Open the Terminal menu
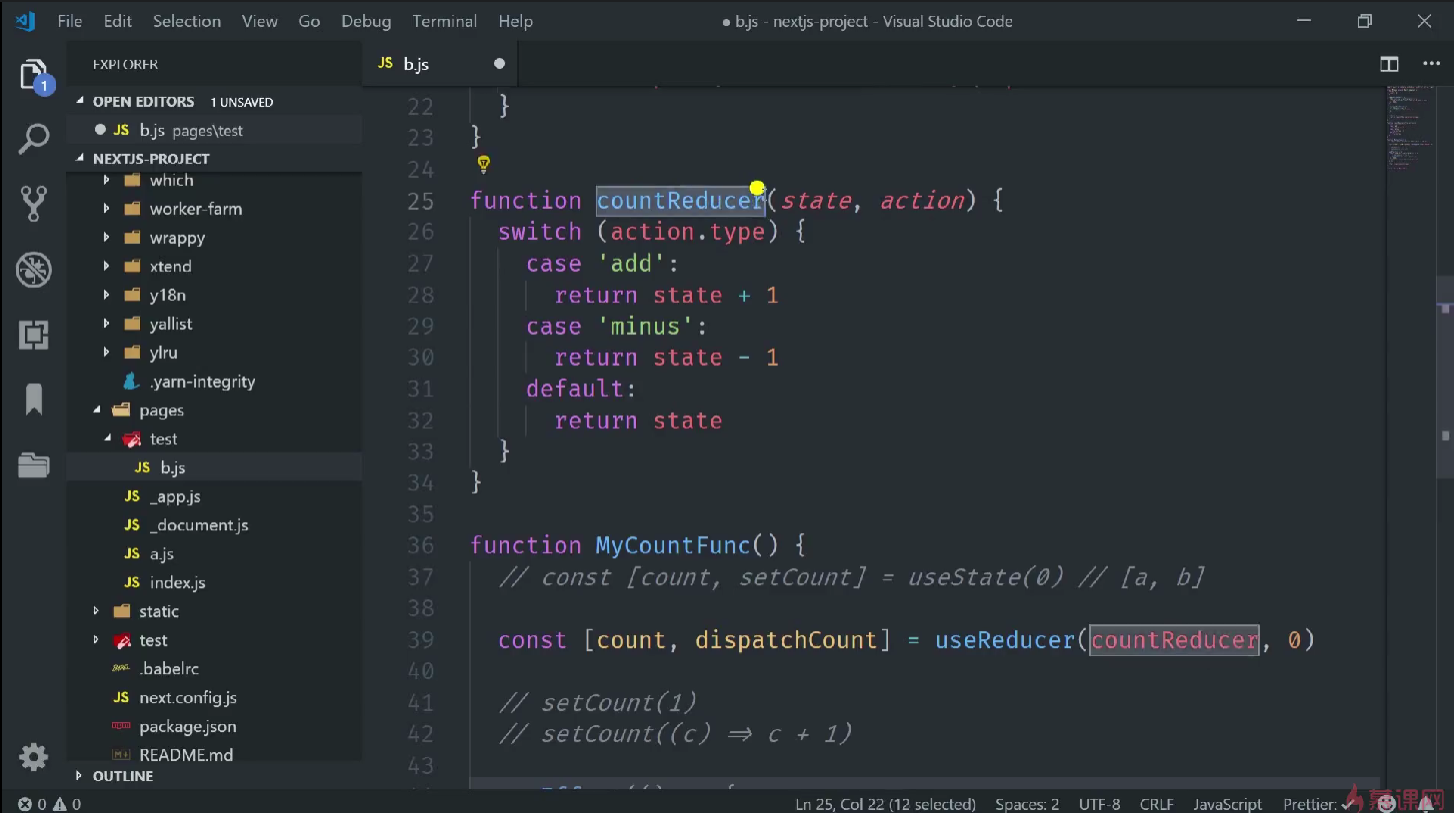 tap(445, 21)
